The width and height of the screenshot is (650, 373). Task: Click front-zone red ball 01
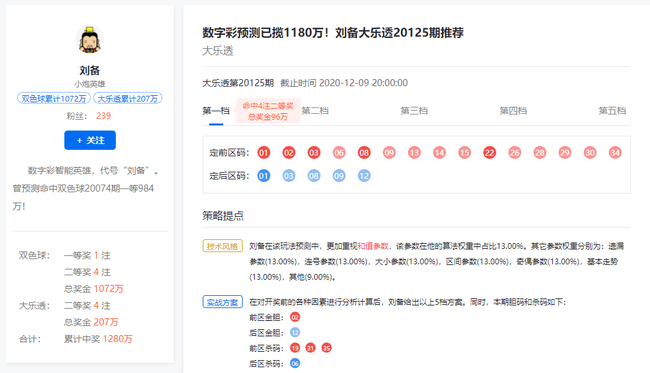coord(264,153)
